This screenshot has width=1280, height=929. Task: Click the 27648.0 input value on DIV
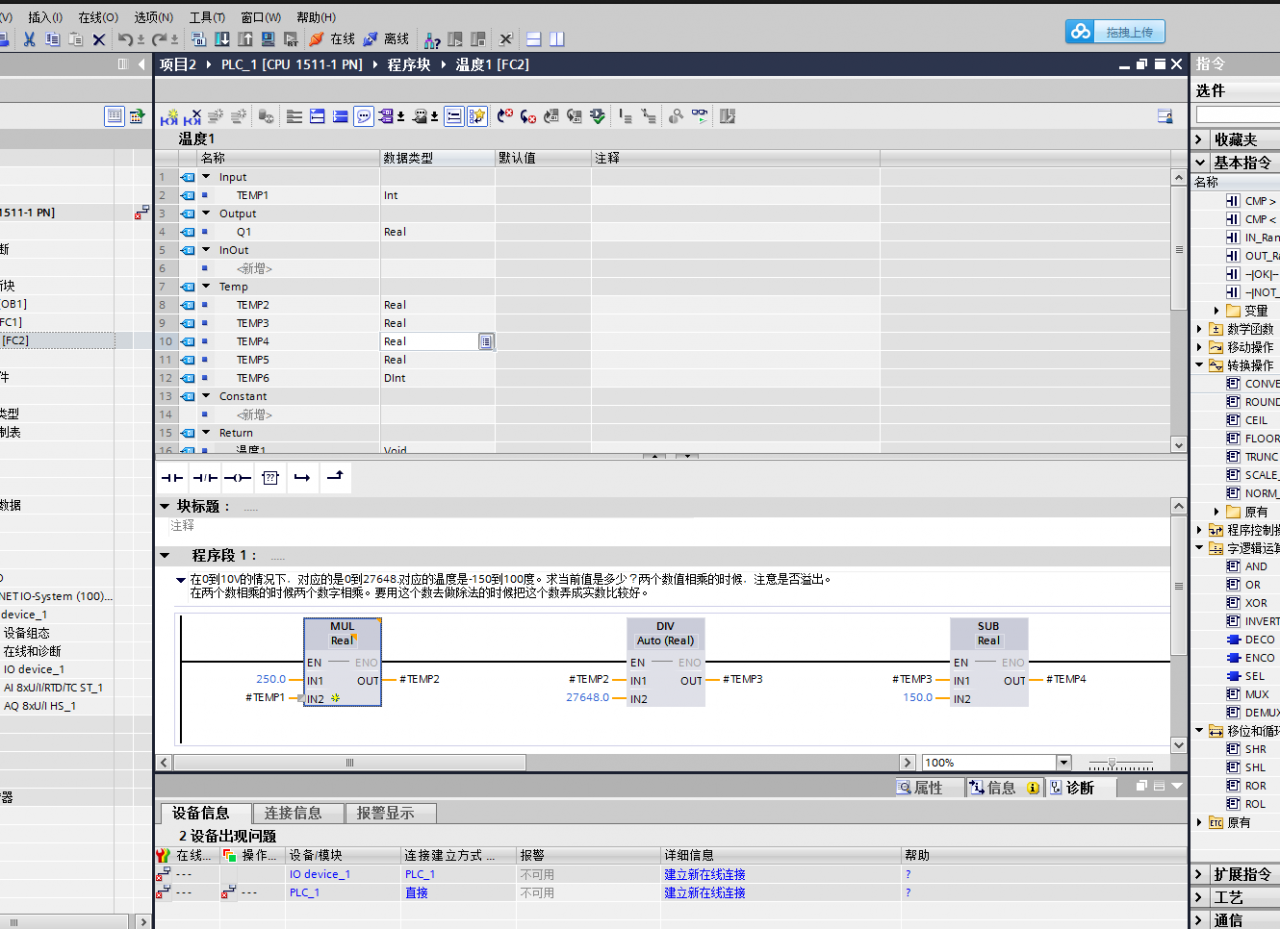587,698
